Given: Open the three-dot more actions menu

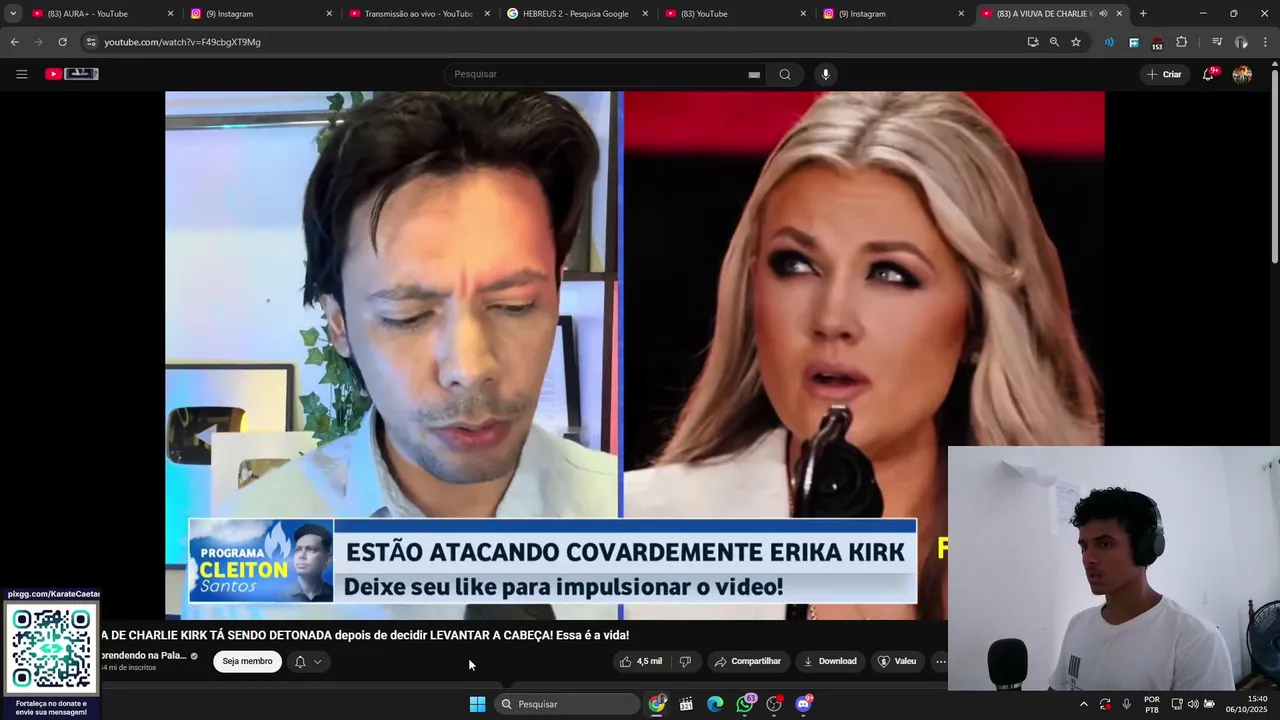Looking at the screenshot, I should point(940,661).
